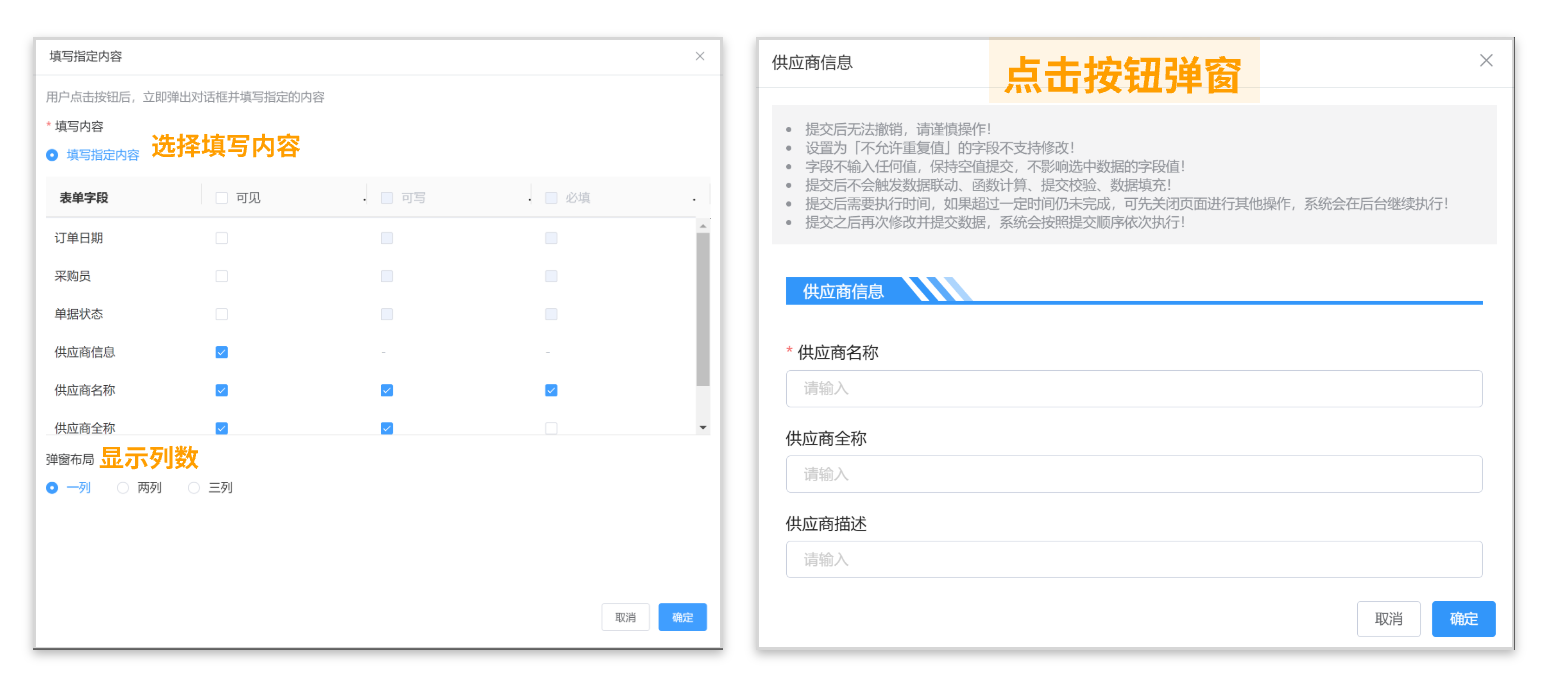This screenshot has height=680, width=1550.
Task: Close the 填写指定内容 dialog
Action: click(699, 57)
